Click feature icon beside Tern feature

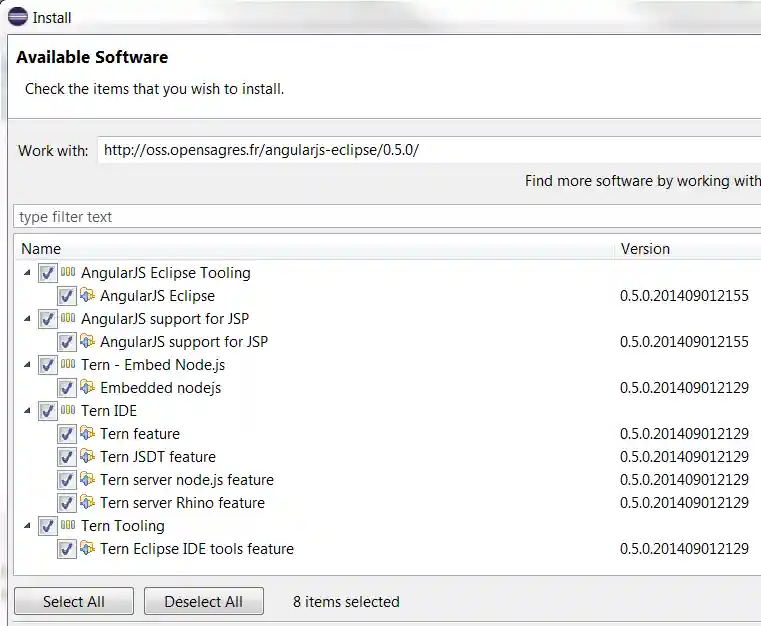pyautogui.click(x=87, y=432)
